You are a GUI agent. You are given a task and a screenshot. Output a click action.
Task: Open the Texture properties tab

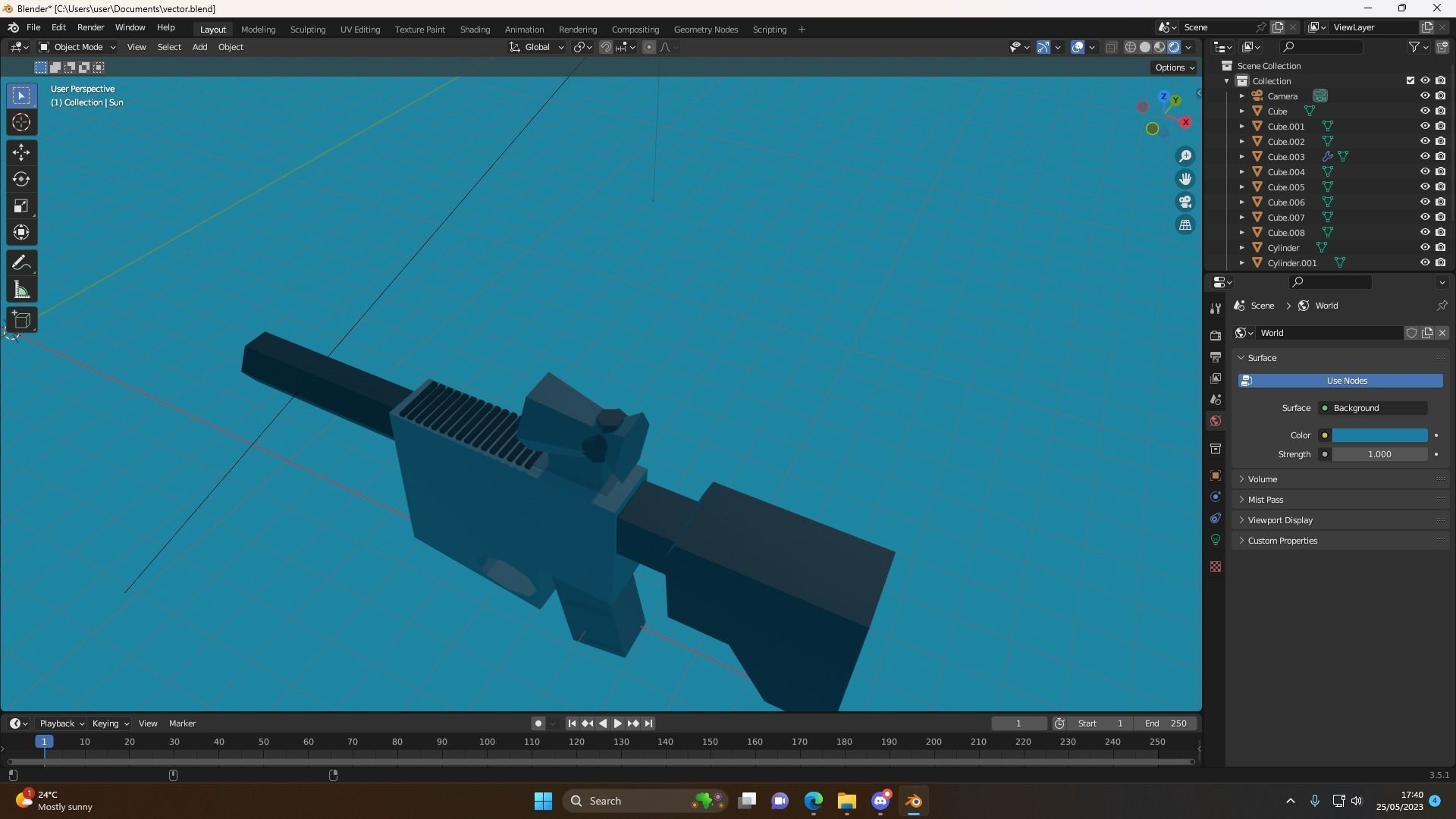1216,566
